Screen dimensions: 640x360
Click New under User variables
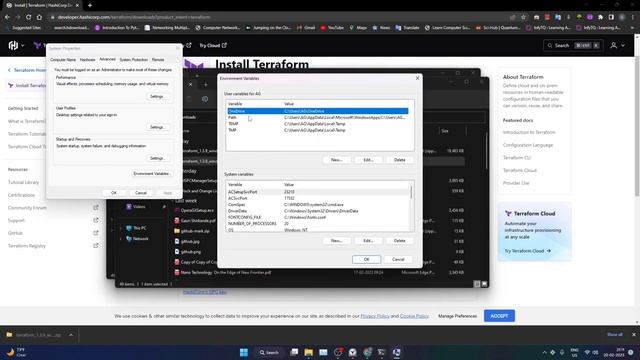click(336, 160)
